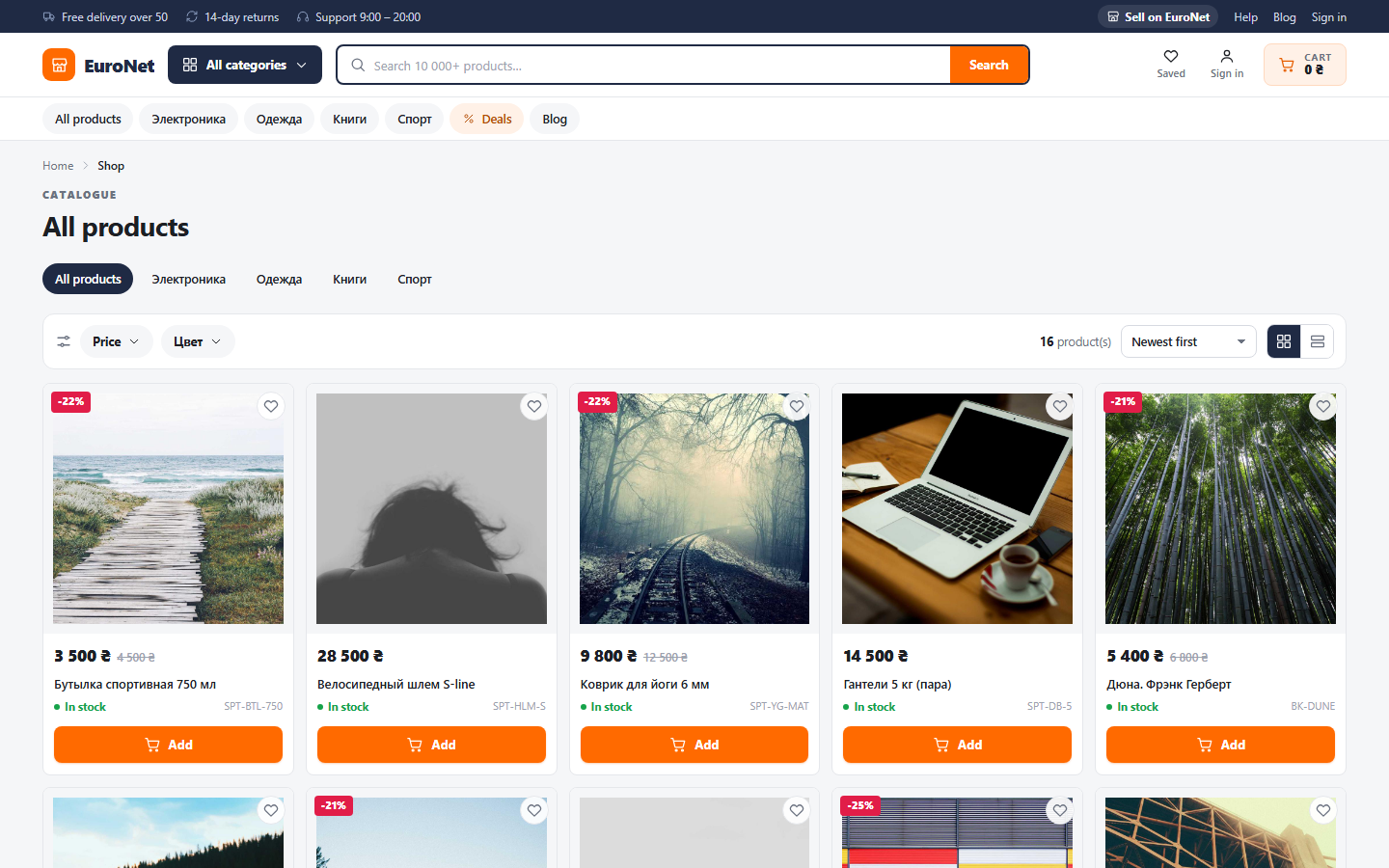Open Blog in category navigation bar
1389x868 pixels.
[x=555, y=119]
